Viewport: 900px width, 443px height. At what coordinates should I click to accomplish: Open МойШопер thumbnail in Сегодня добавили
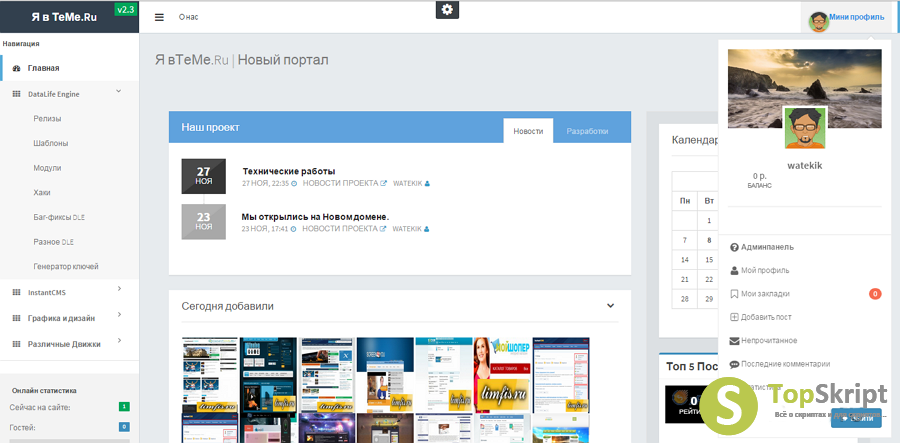tap(502, 375)
